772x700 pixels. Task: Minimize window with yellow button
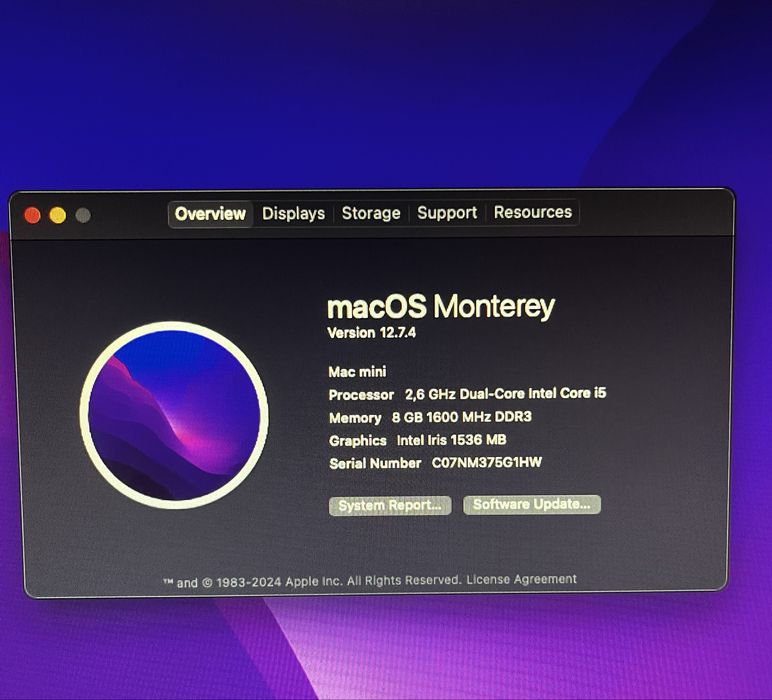point(58,215)
